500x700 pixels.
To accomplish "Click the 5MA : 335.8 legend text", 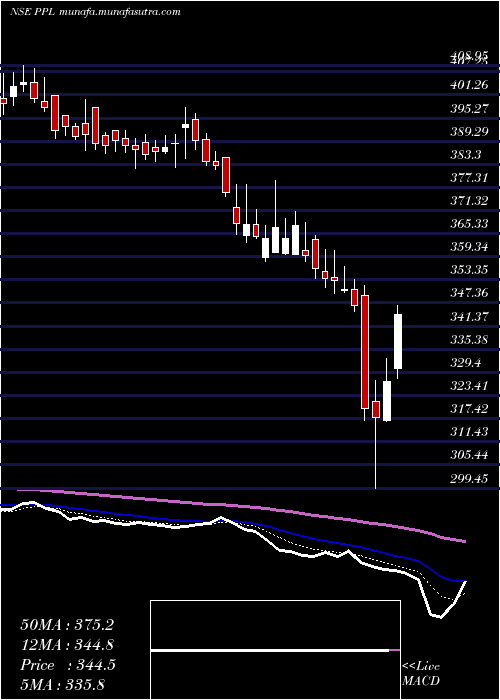I will point(62,684).
